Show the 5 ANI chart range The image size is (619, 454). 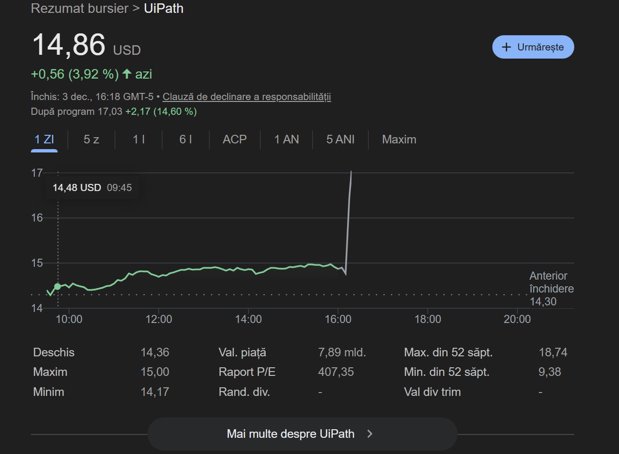340,140
